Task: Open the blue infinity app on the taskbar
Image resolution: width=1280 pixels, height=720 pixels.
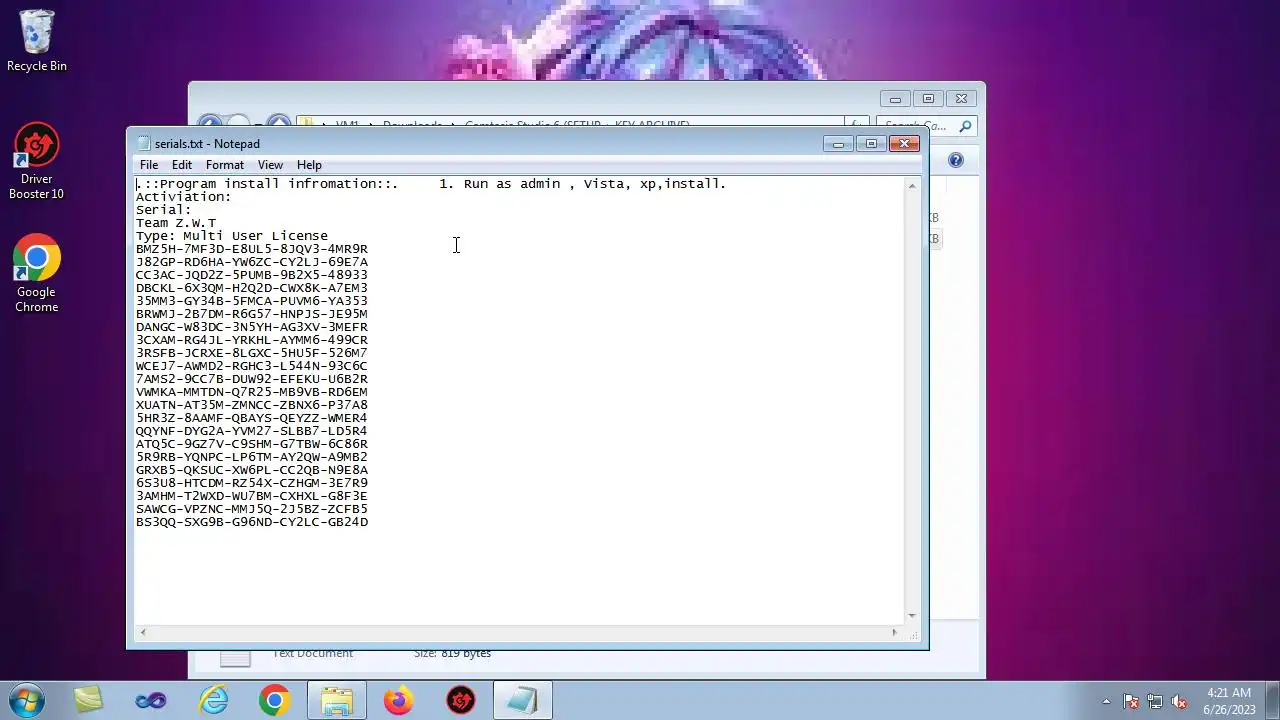Action: [151, 701]
